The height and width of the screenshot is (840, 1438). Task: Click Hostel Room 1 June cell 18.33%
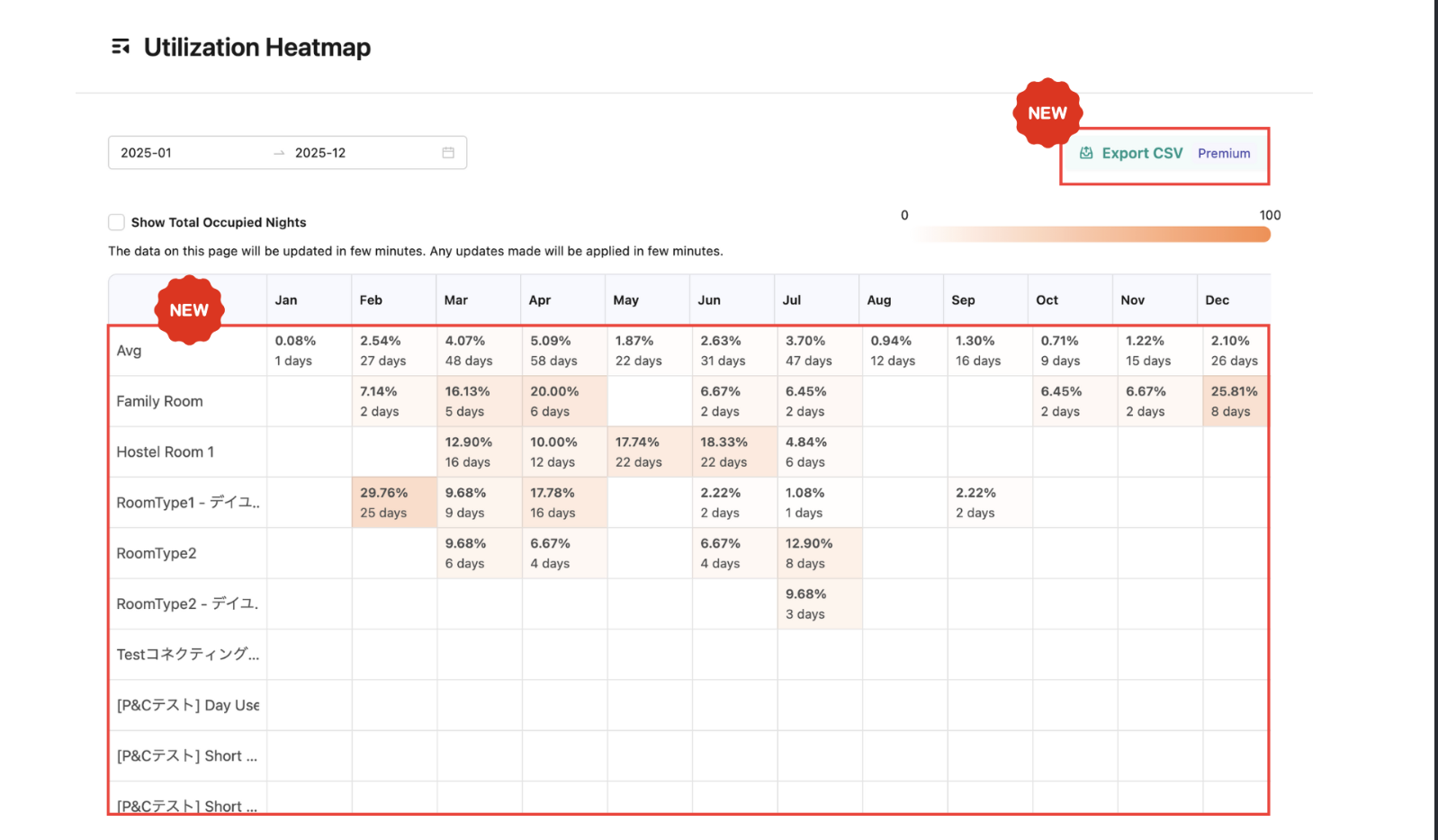click(734, 451)
